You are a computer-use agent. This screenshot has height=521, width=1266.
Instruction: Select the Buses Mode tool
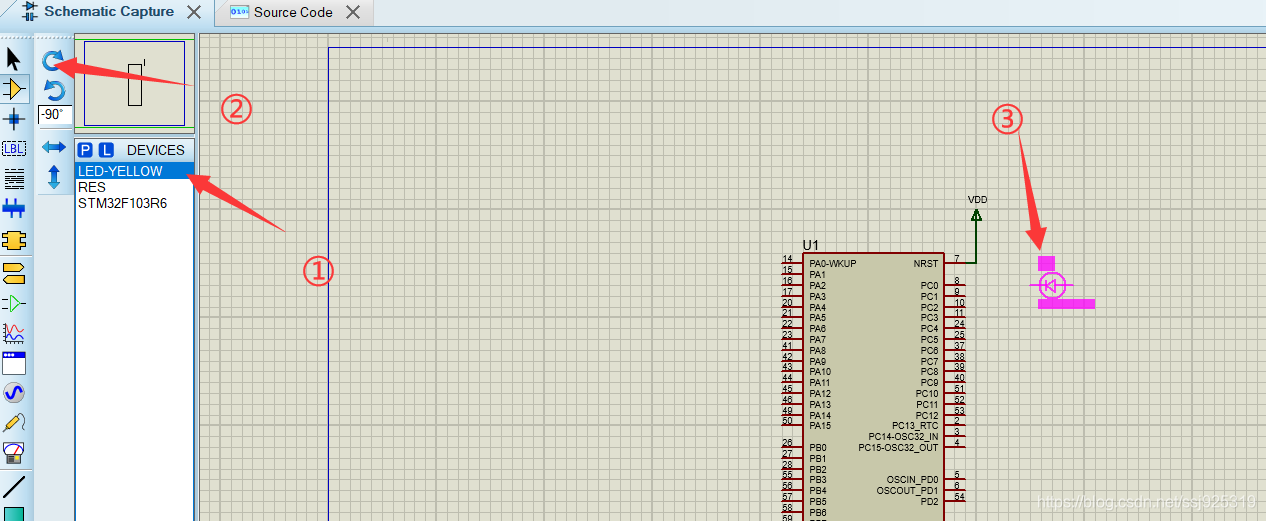14,209
